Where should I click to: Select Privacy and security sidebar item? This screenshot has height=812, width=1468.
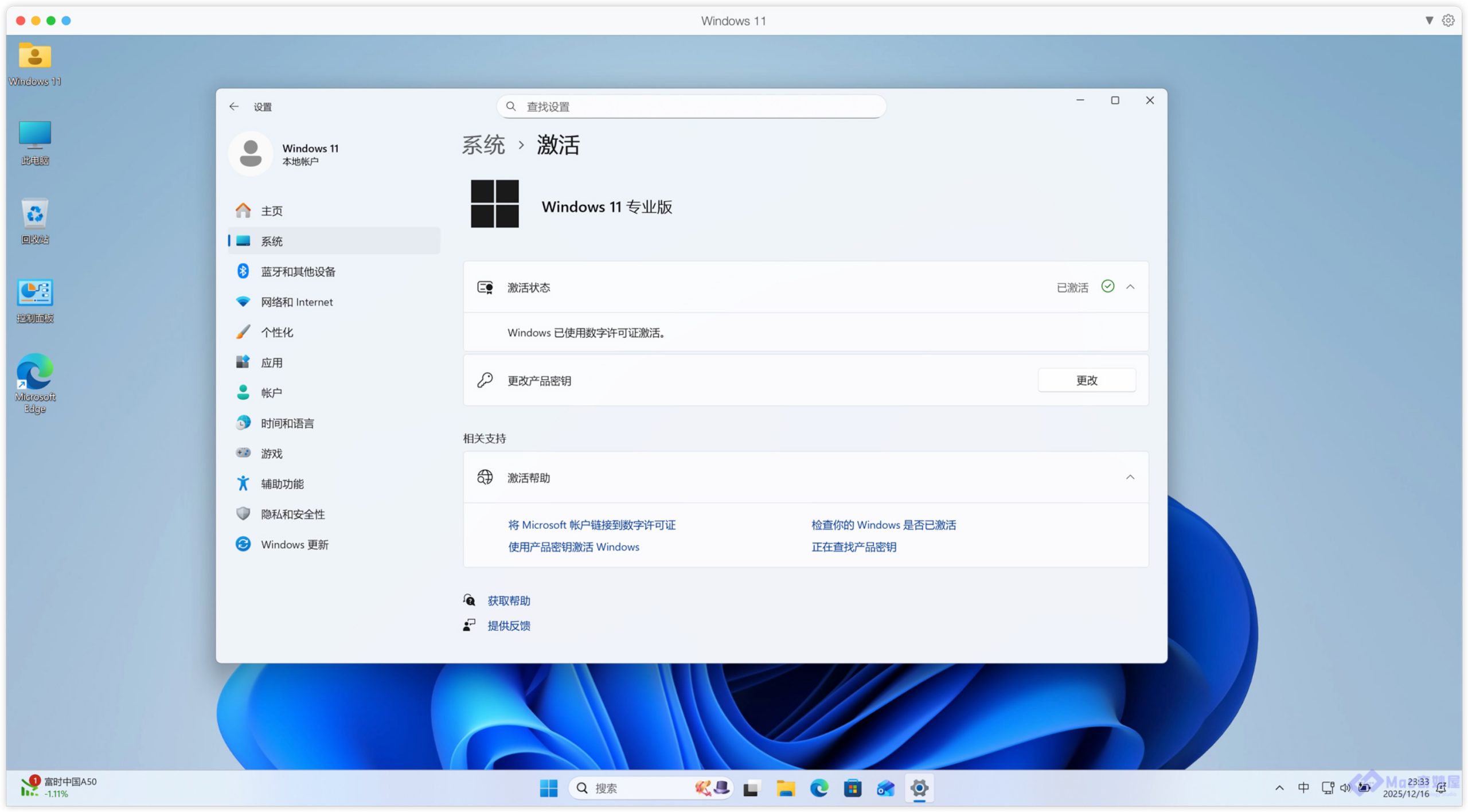292,514
